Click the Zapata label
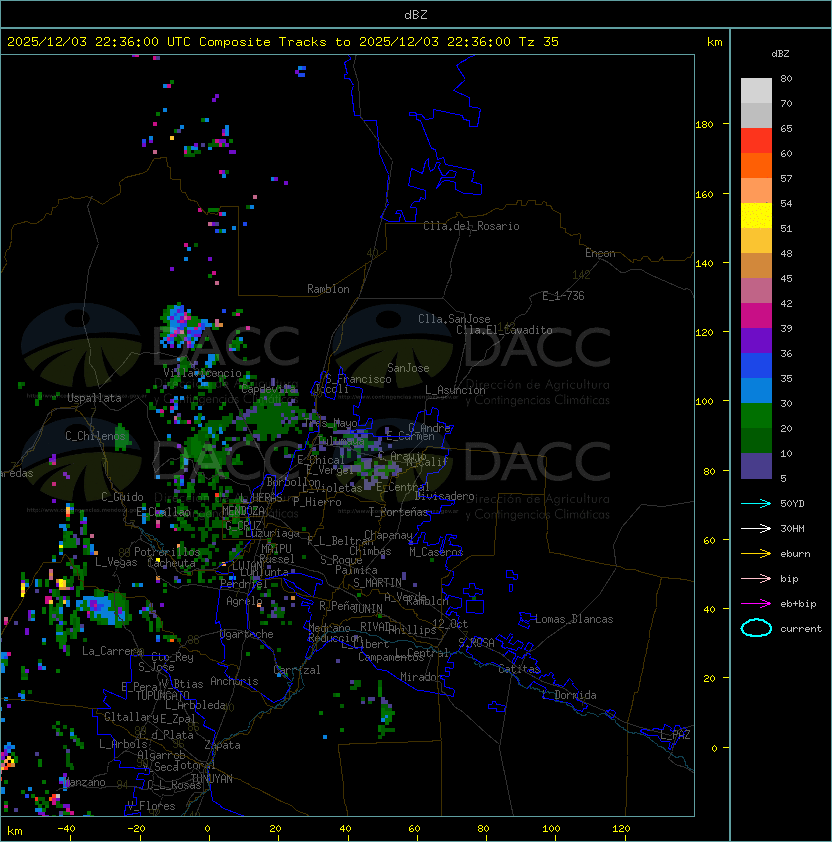The image size is (832, 842). 222,745
